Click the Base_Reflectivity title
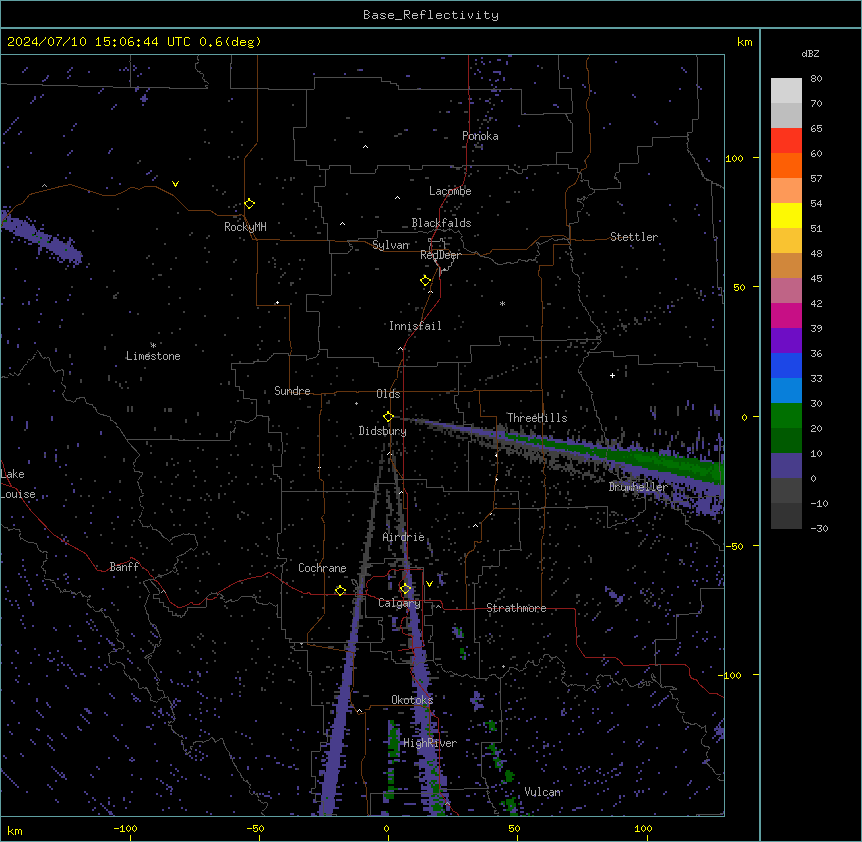The height and width of the screenshot is (842, 862). pos(431,15)
